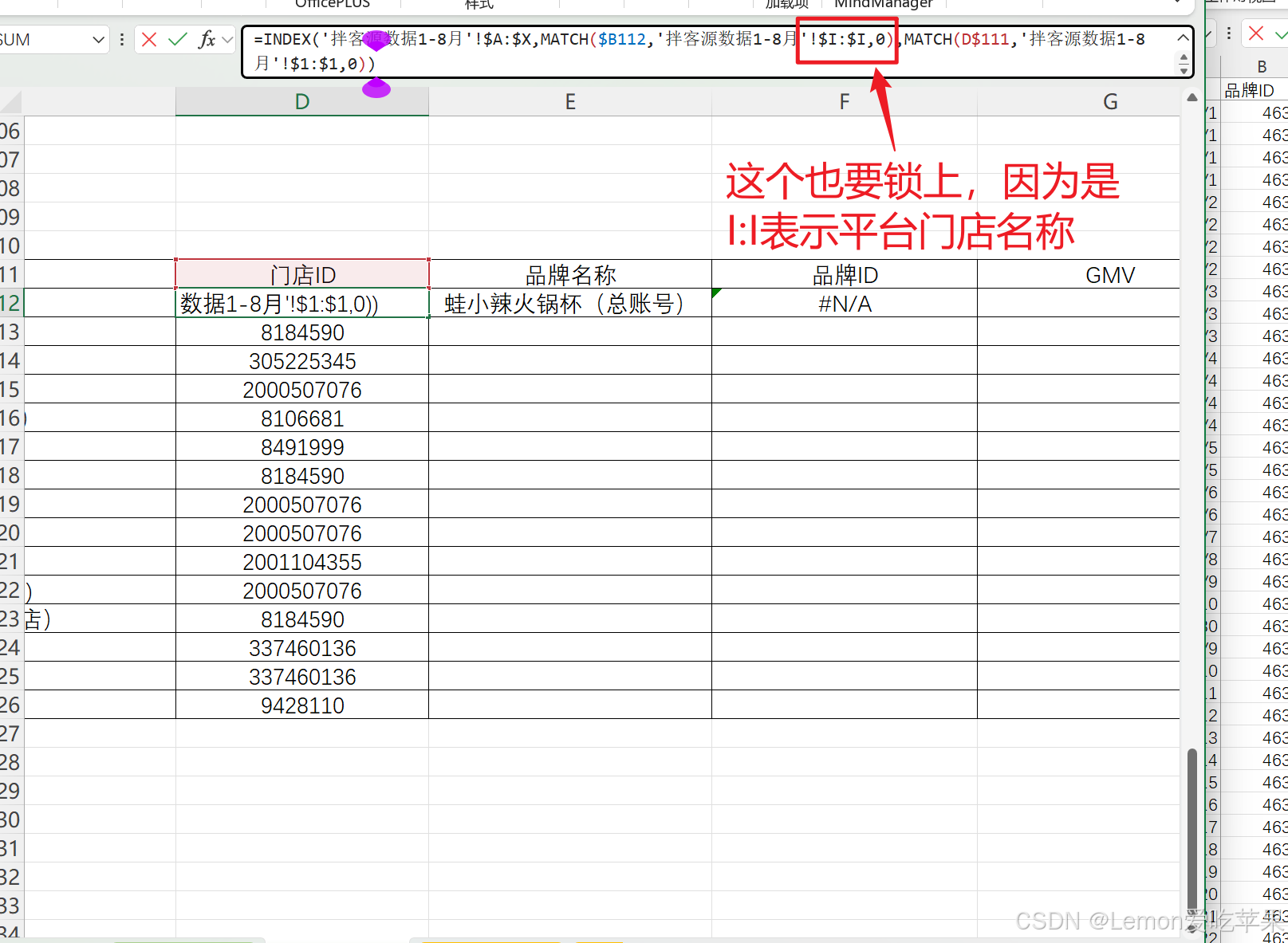Select cell 2000507076 in row 115

pyautogui.click(x=302, y=389)
